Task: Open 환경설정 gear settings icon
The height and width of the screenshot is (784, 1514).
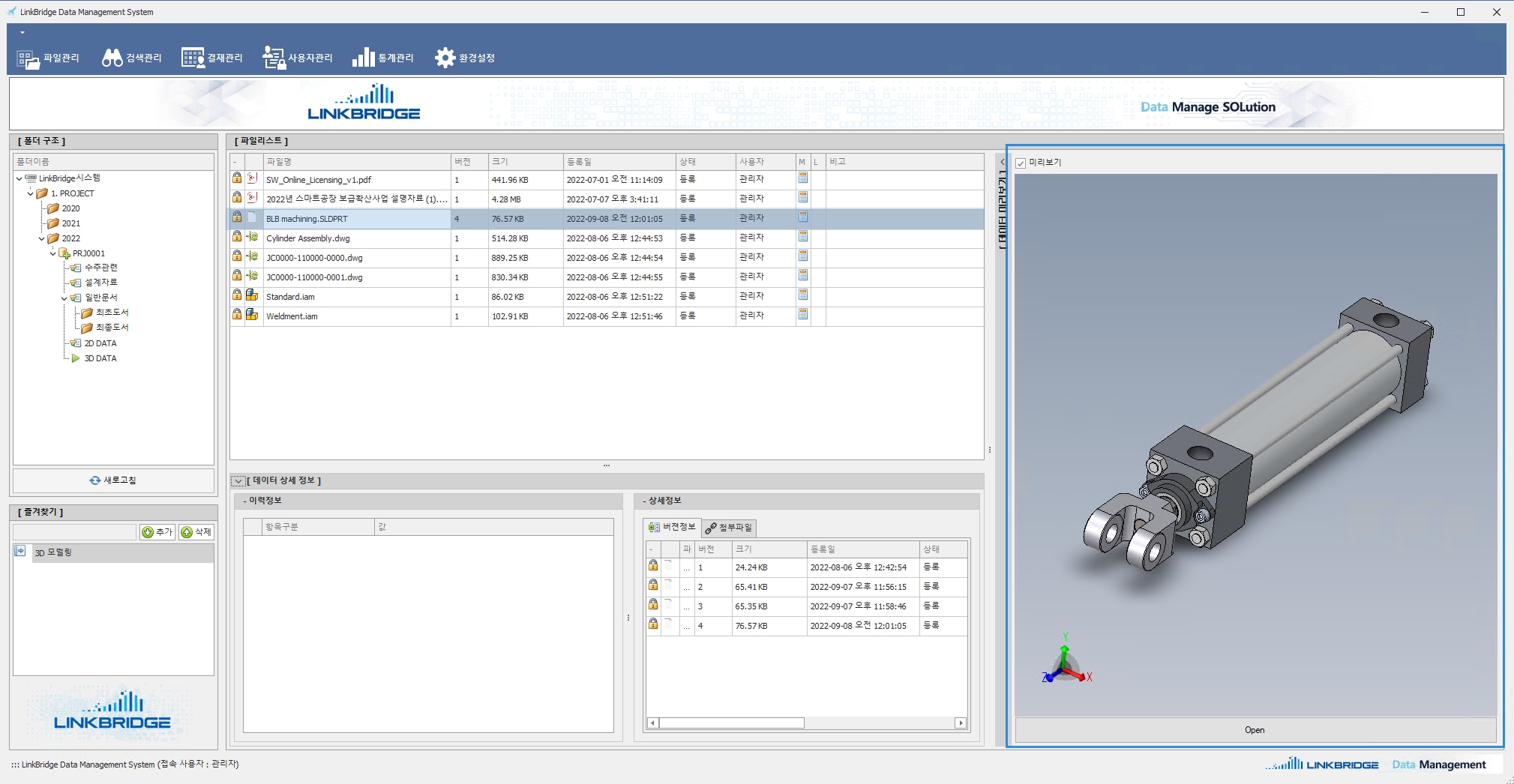Action: click(x=445, y=58)
